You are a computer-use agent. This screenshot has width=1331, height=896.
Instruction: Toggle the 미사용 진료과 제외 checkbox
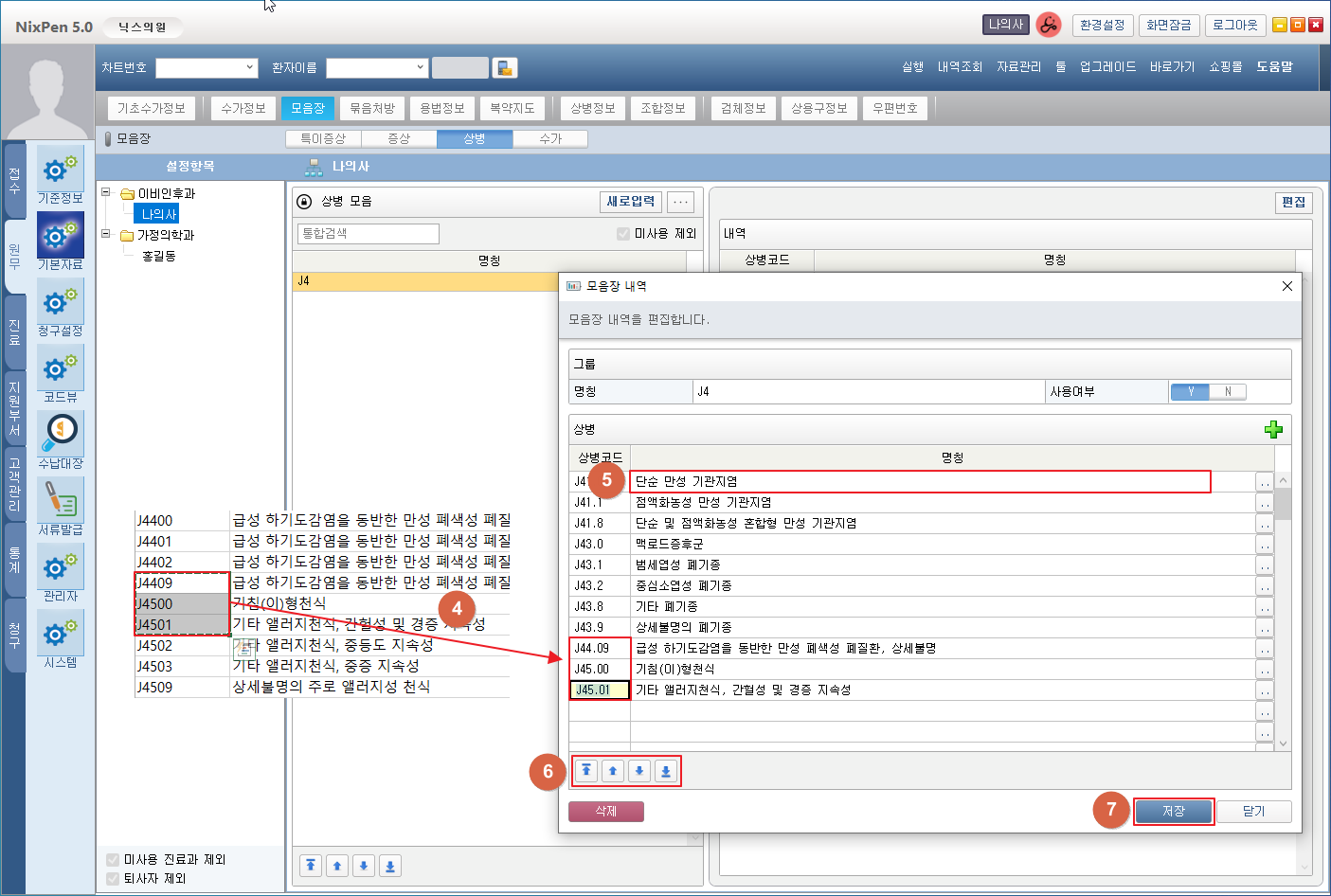[x=113, y=860]
